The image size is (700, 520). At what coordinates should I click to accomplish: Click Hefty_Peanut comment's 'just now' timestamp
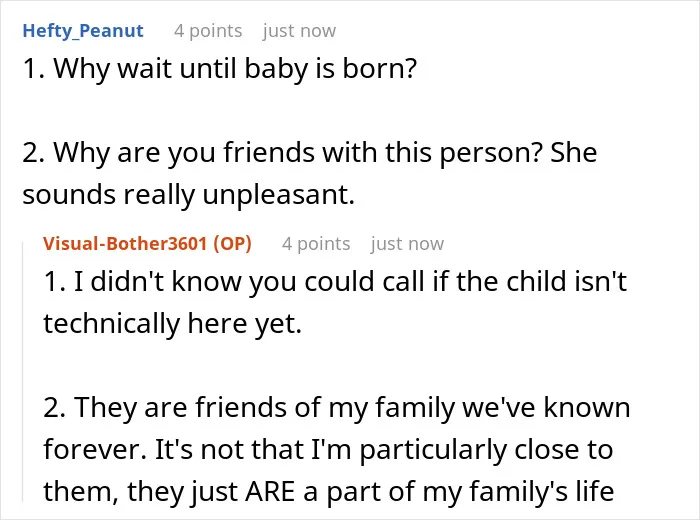click(299, 31)
